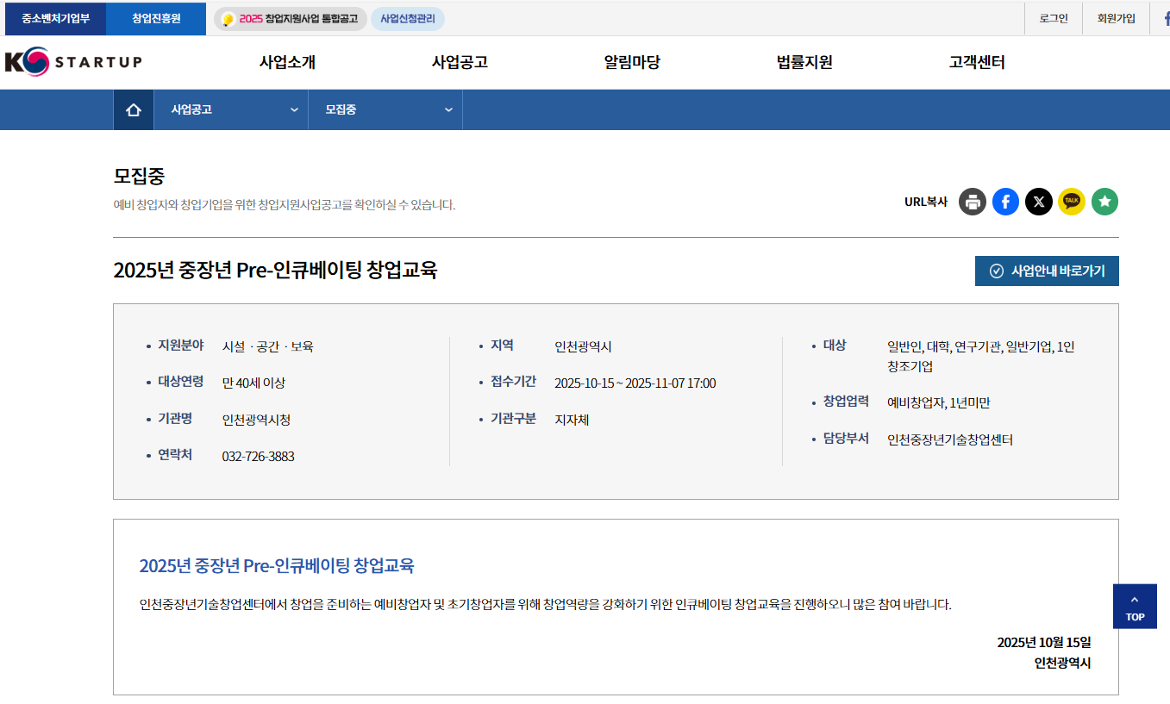Image resolution: width=1170 pixels, height=704 pixels.
Task: Click the green star favorite icon
Action: (x=1104, y=201)
